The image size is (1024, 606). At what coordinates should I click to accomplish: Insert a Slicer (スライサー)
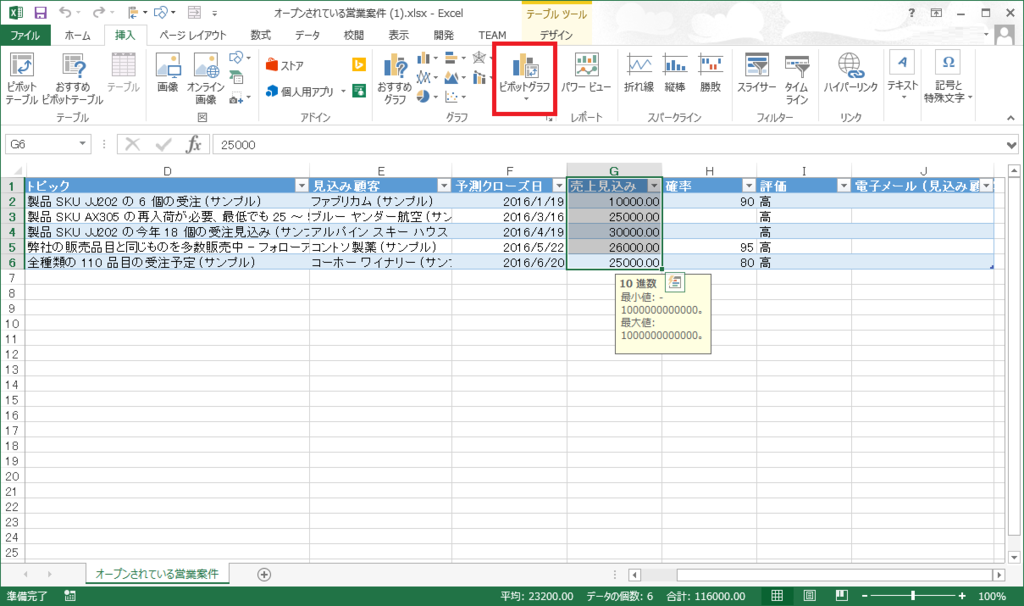point(757,72)
